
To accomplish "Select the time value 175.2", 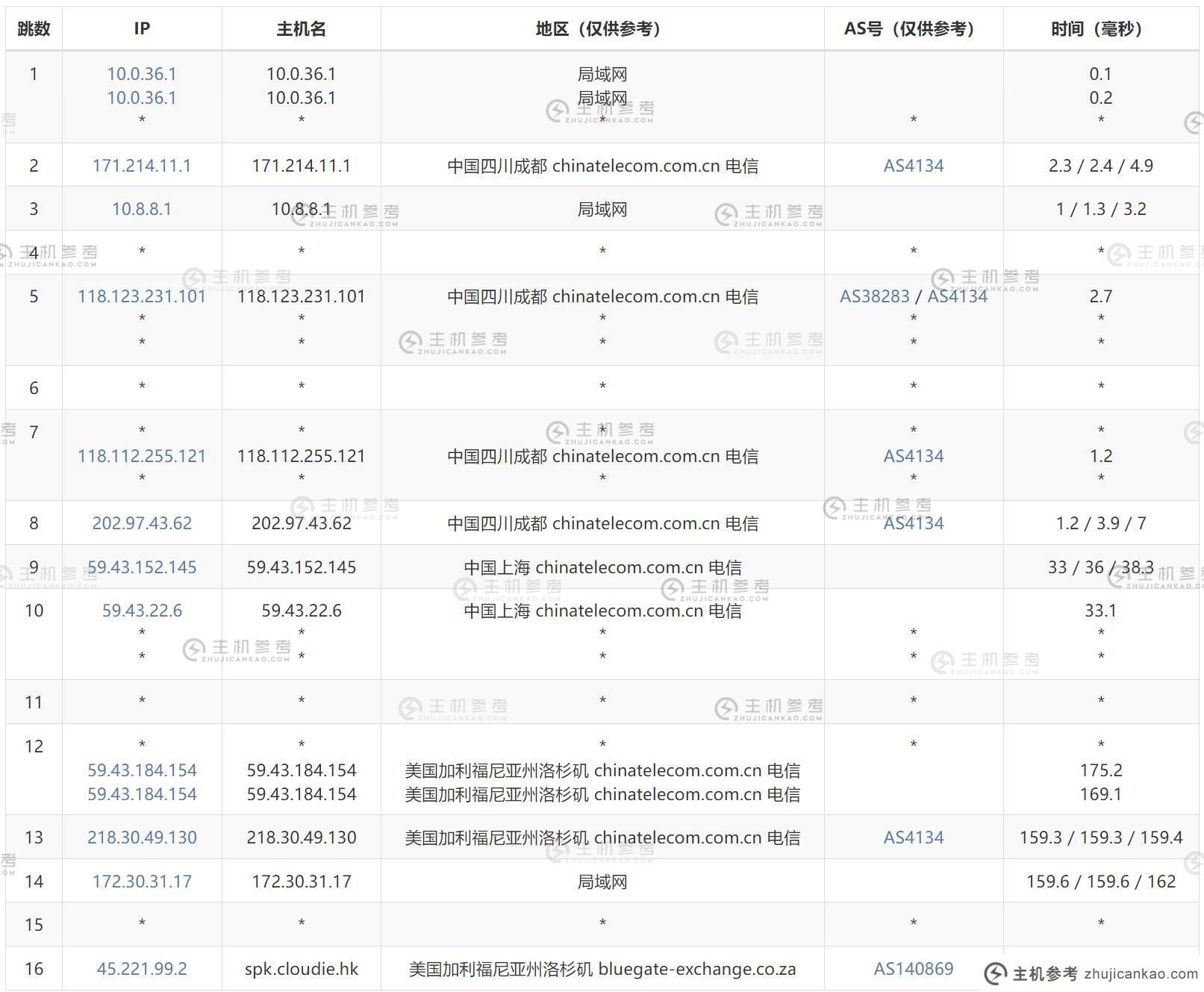I will coord(1101,770).
